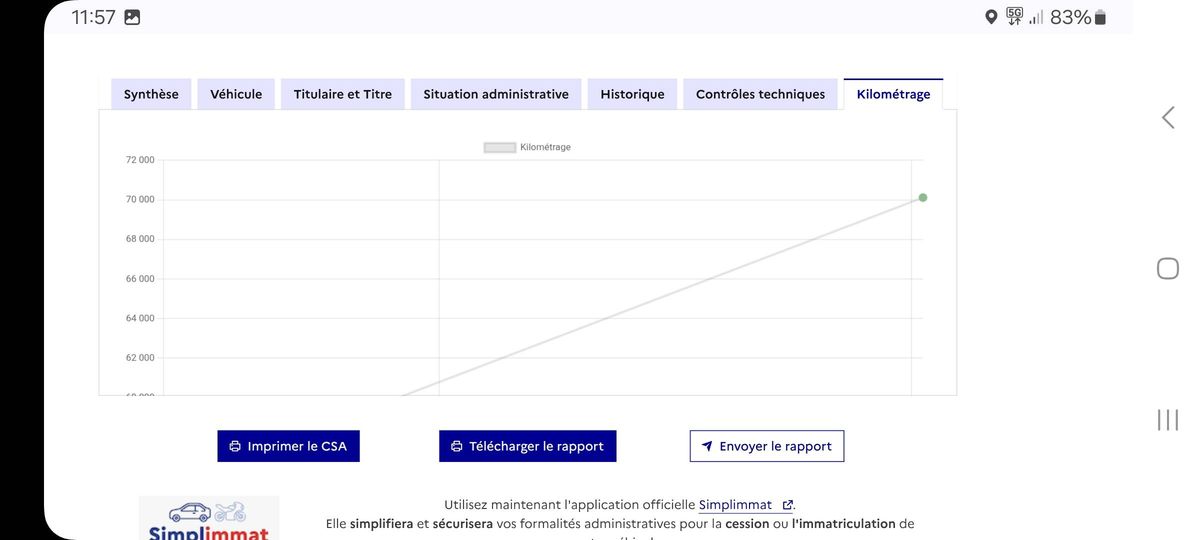Tap the Android home button
This screenshot has width=1200, height=540.
pyautogui.click(x=1167, y=268)
